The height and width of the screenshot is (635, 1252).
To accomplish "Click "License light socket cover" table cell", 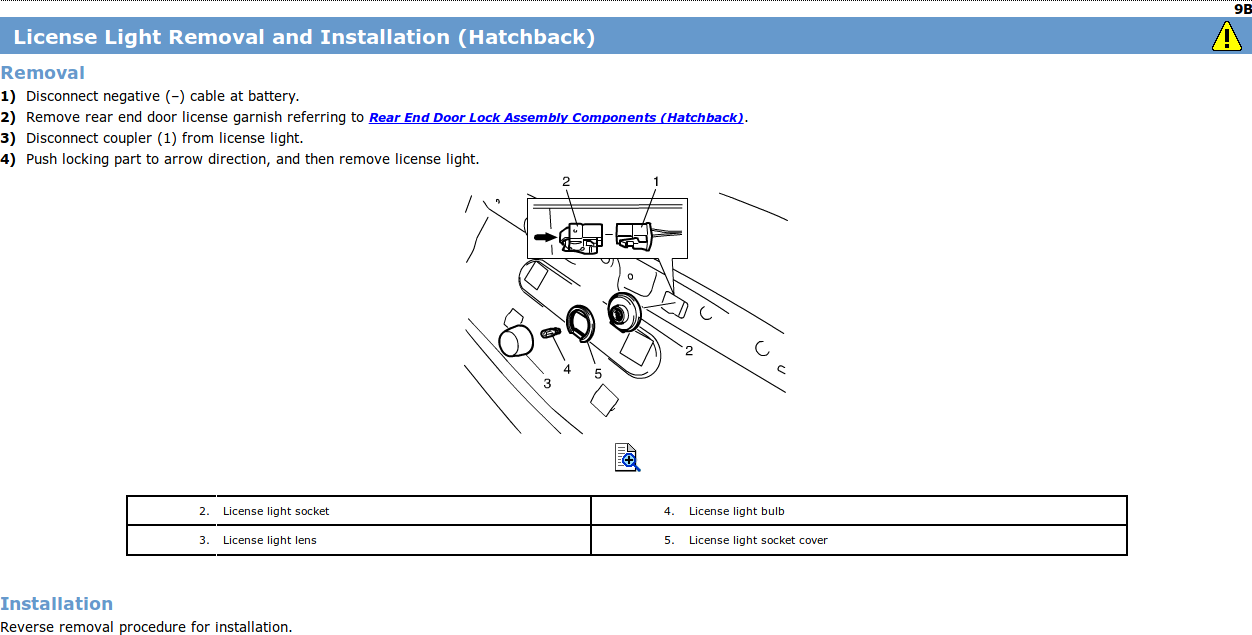I will point(758,540).
